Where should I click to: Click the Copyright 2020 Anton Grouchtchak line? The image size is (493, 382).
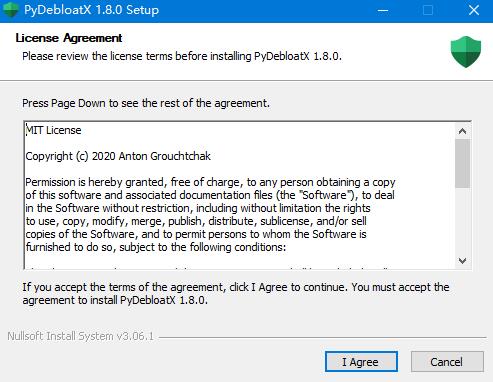point(118,156)
